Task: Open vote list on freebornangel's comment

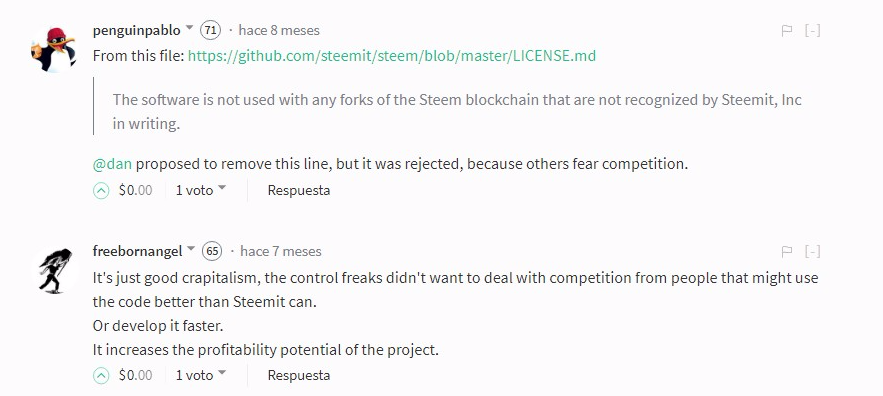Action: pos(200,375)
